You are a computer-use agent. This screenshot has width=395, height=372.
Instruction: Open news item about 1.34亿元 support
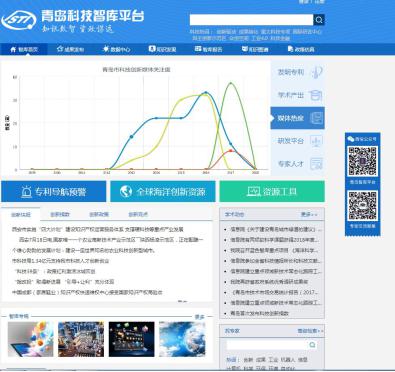pos(60,261)
